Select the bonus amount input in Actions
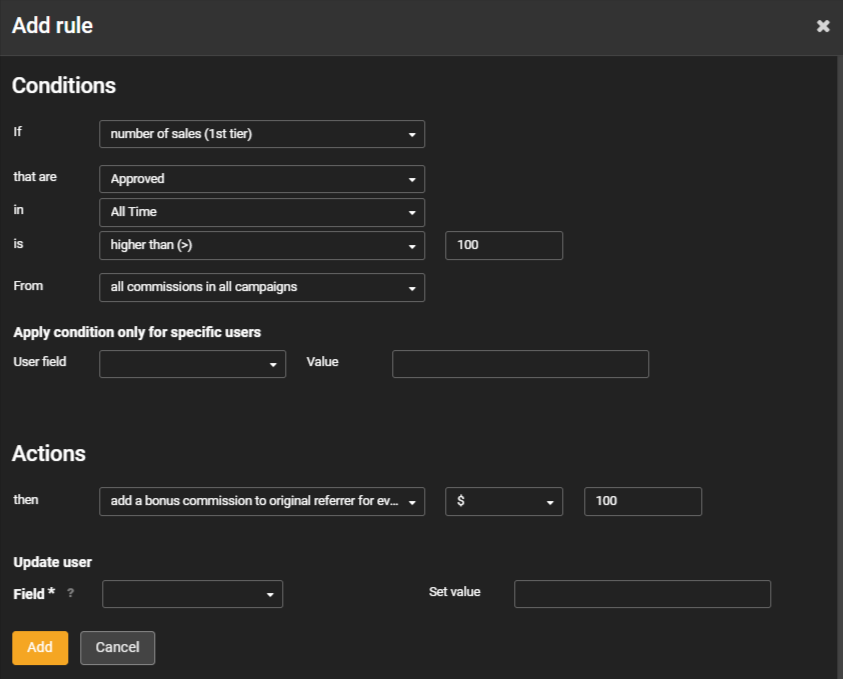Viewport: 843px width, 679px height. 642,501
